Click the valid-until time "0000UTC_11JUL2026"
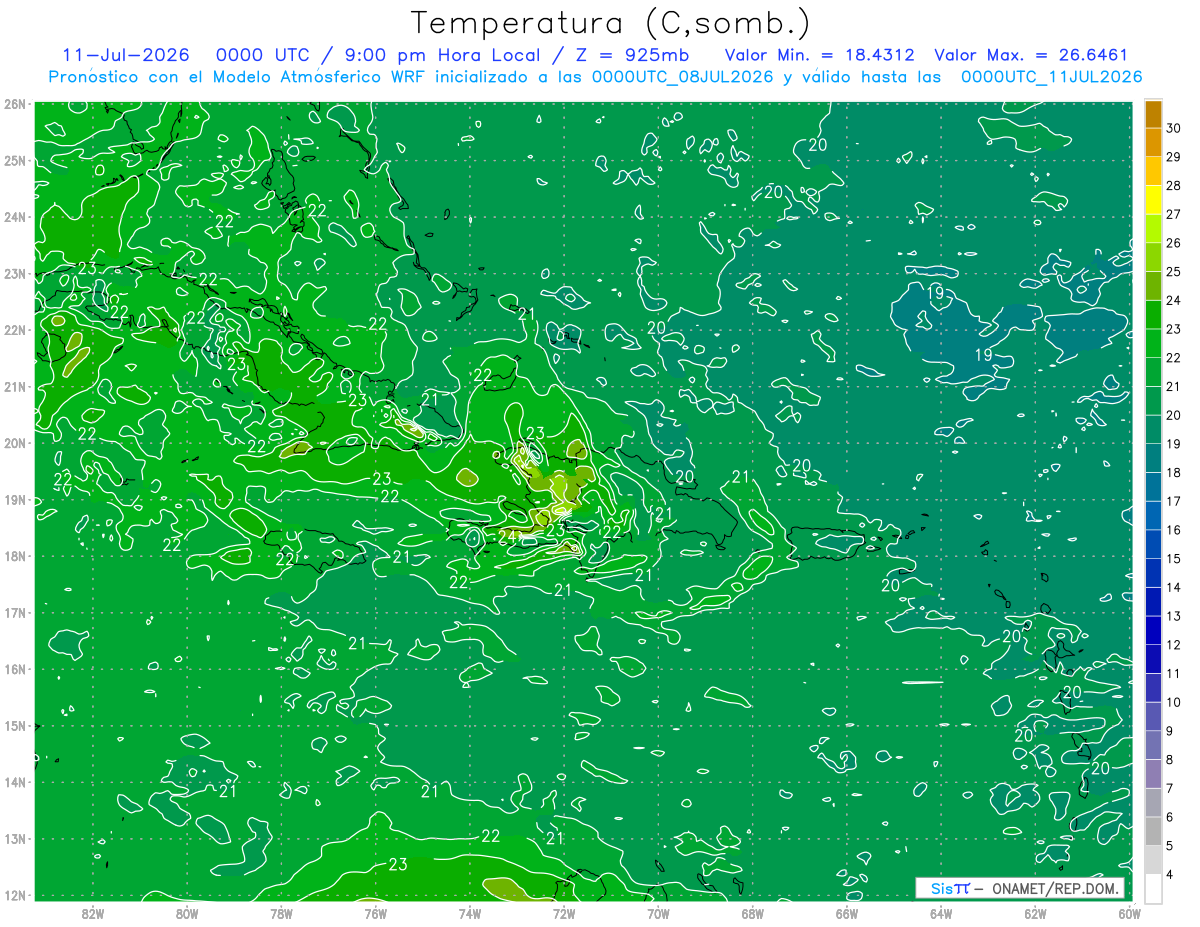This screenshot has width=1200, height=927. click(1051, 77)
